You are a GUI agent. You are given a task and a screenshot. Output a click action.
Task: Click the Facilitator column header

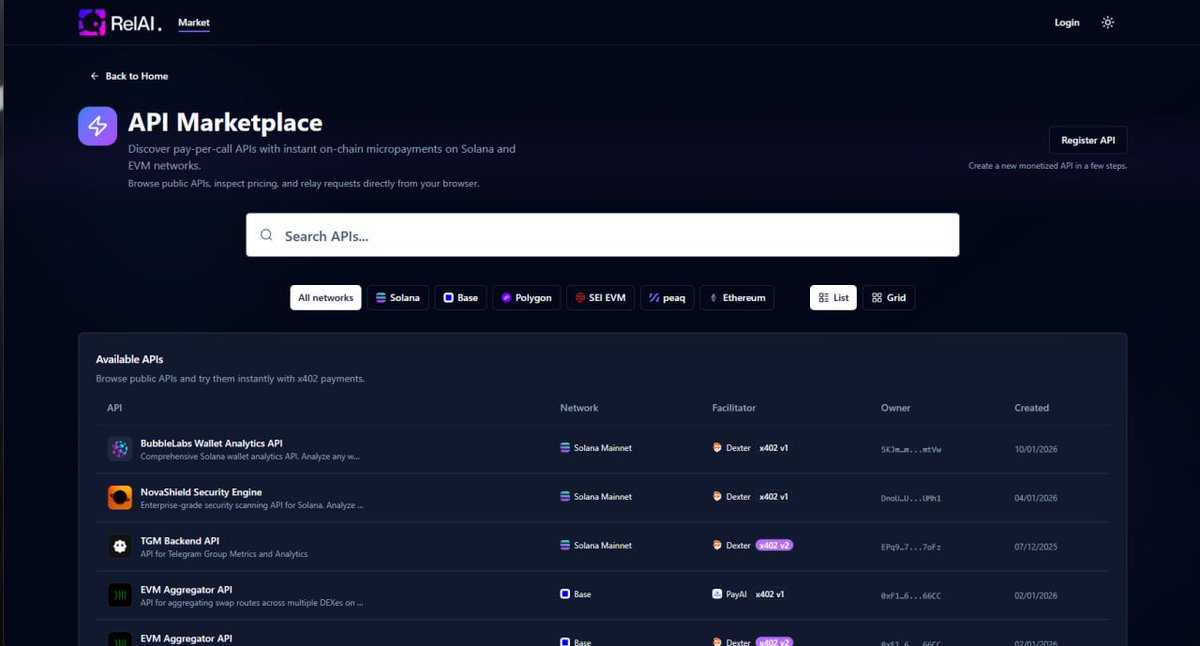[x=734, y=408]
